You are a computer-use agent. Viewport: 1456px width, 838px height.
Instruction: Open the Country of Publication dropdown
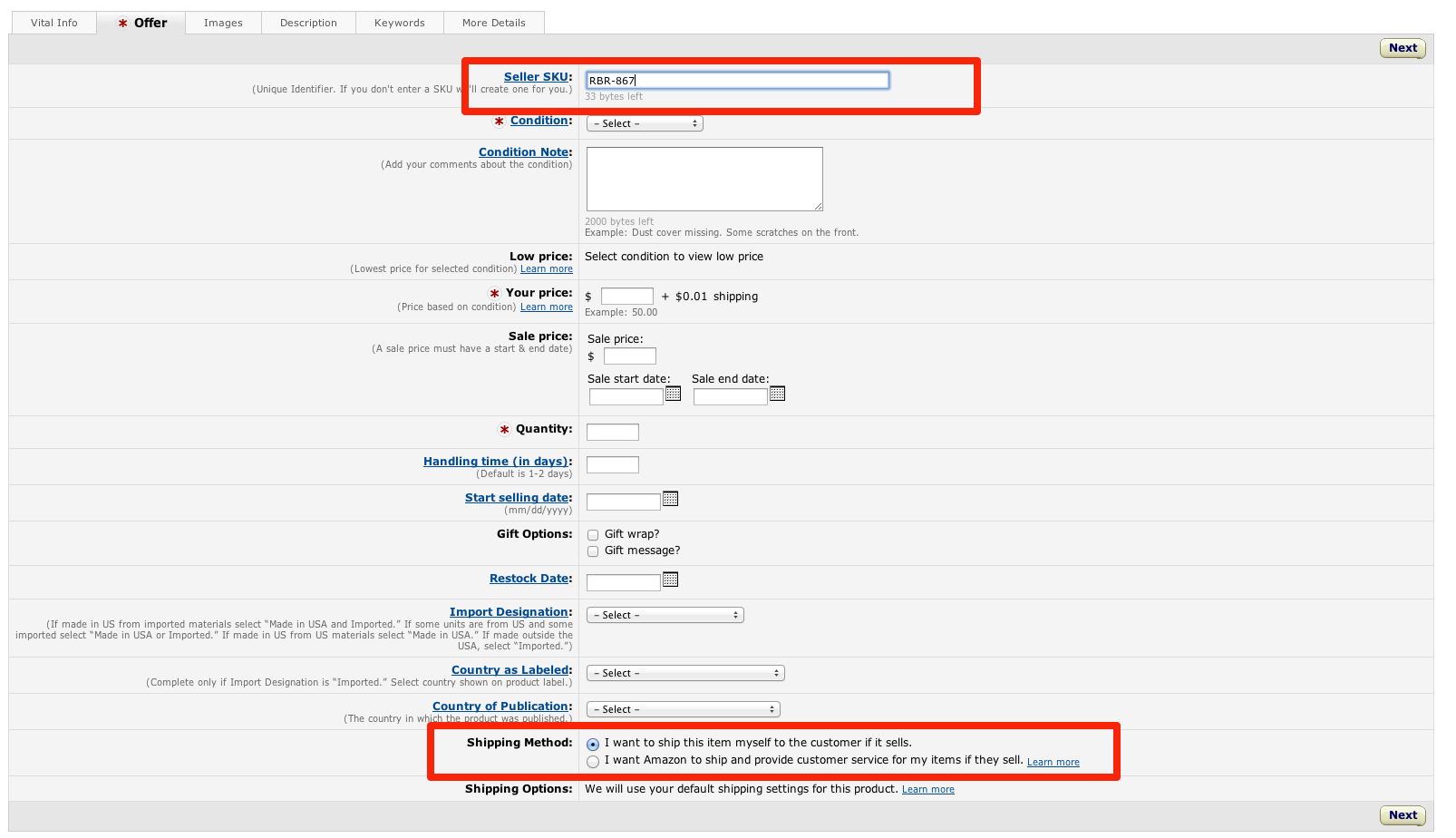click(x=684, y=709)
